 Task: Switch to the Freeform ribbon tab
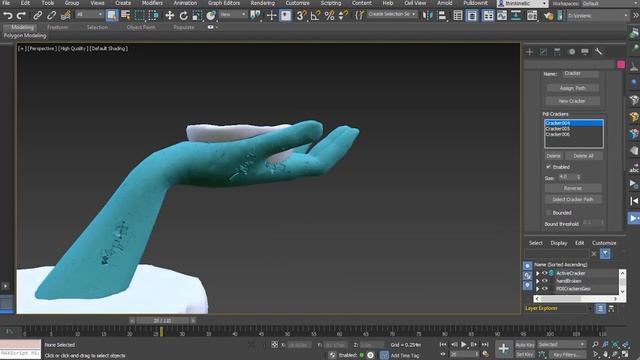(58, 27)
